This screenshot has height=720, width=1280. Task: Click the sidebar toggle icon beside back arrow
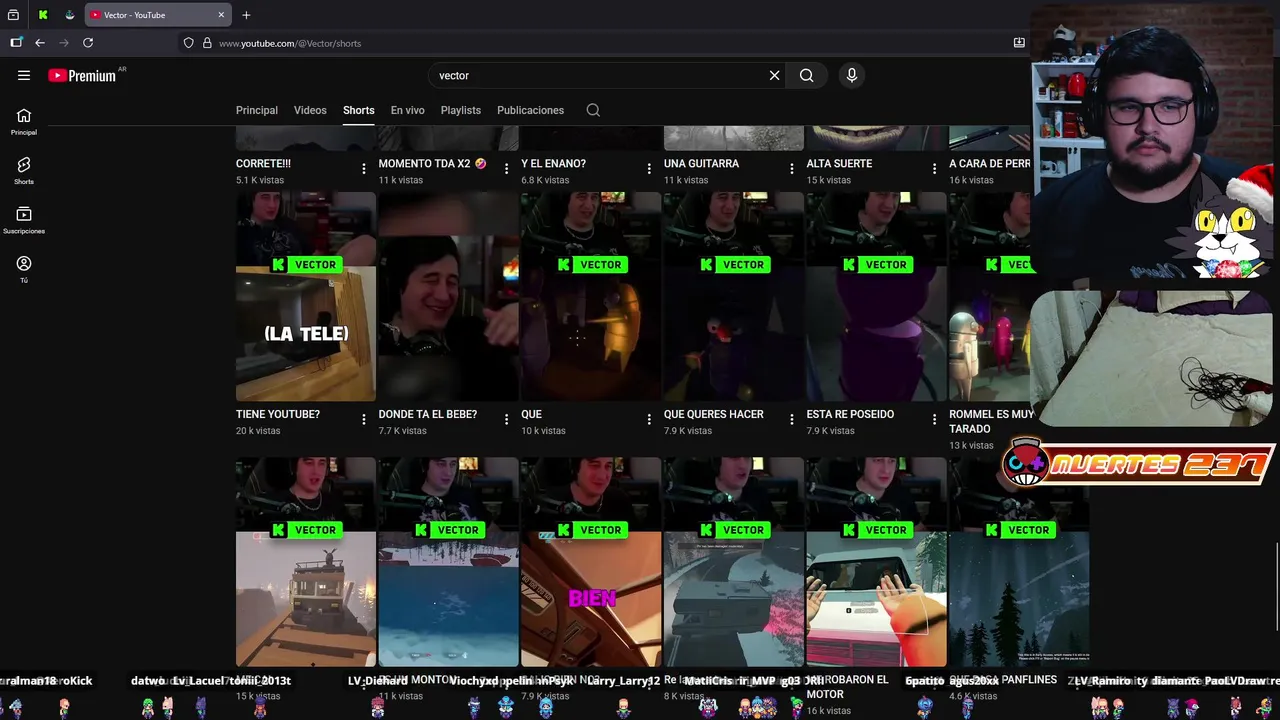(16, 43)
